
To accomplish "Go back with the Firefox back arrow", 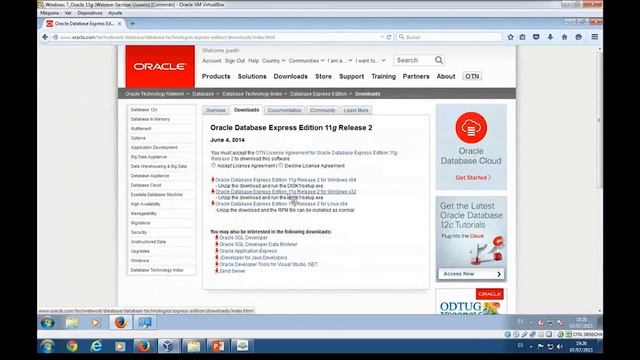I will tap(45, 37).
